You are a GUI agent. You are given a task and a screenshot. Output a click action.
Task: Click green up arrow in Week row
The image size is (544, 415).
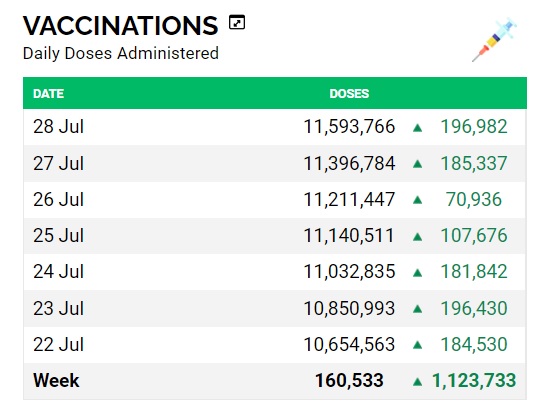click(418, 382)
